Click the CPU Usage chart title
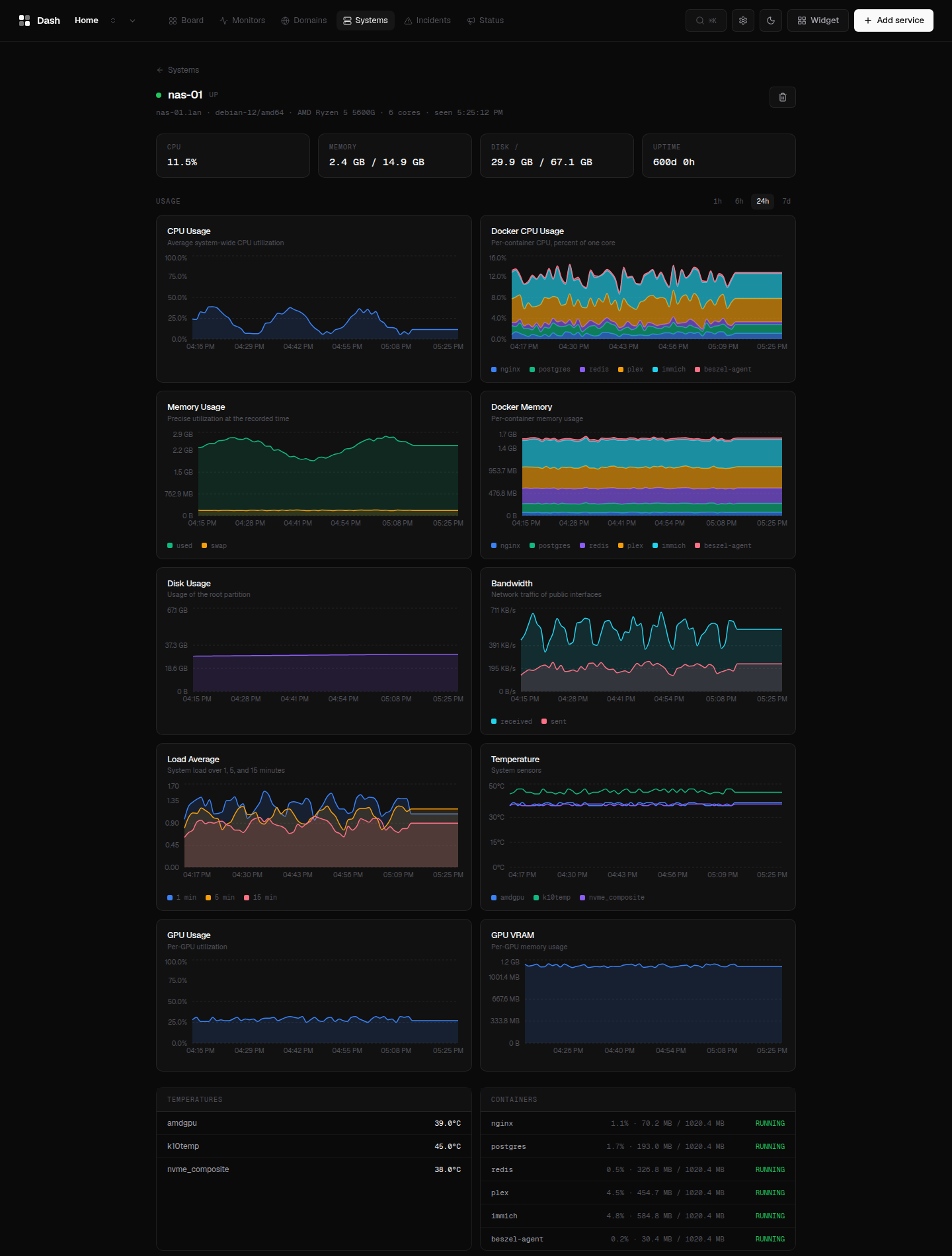The height and width of the screenshot is (1256, 952). [189, 231]
